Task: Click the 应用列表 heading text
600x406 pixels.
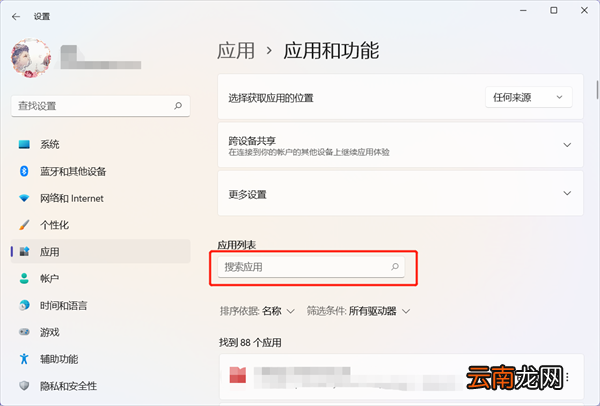Action: (x=237, y=245)
